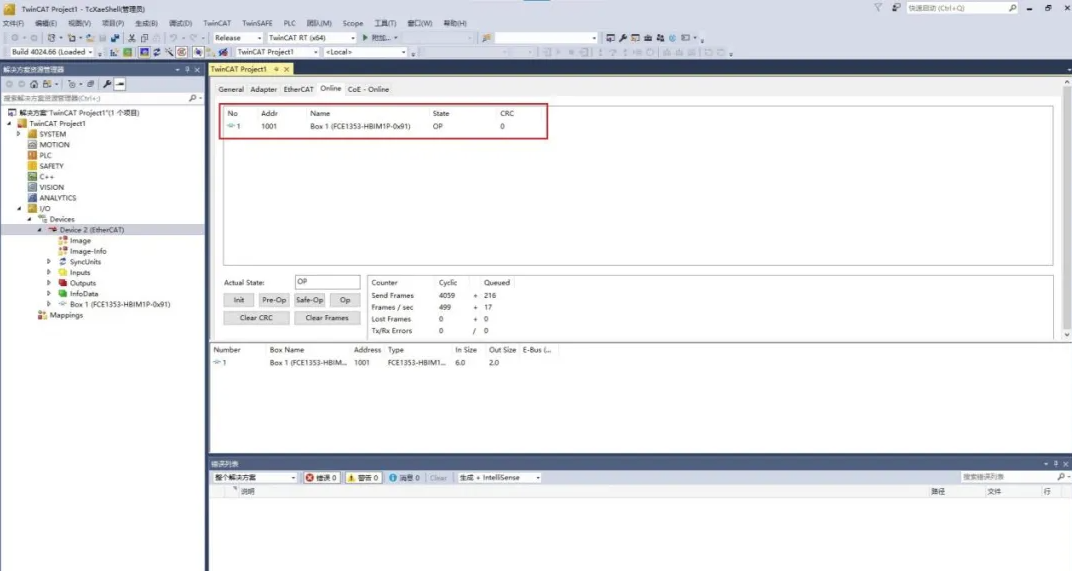Pin the Solution Explorer panel with pushpin icon

(x=187, y=70)
